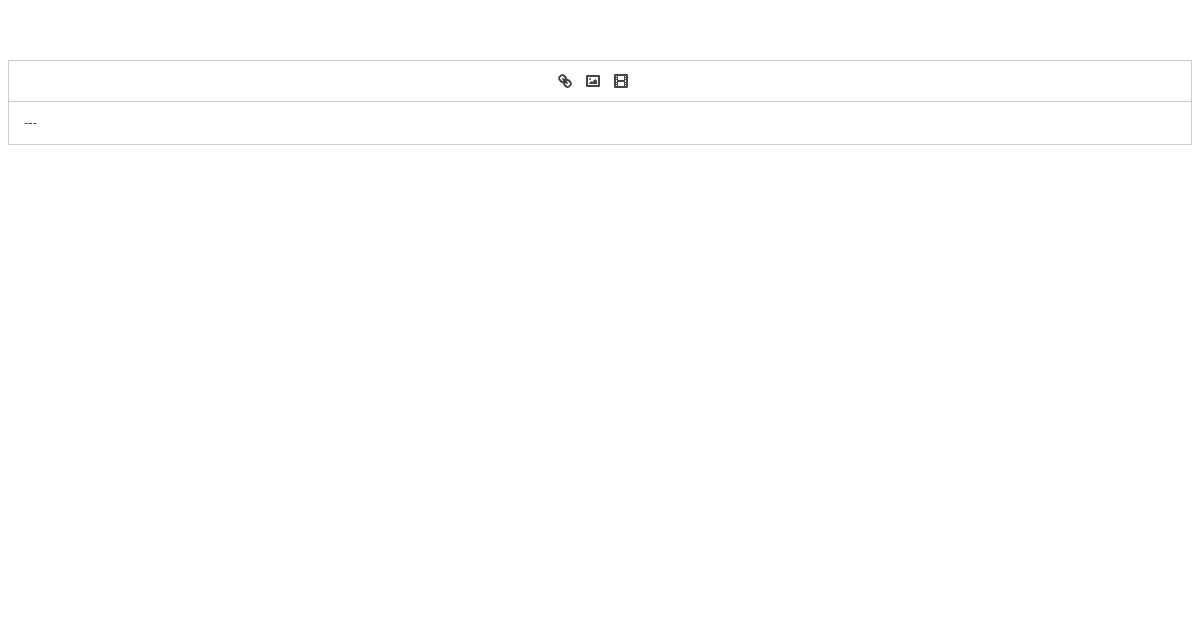Click empty toolbar area beside link icon
The image size is (1200, 630).
click(x=280, y=81)
